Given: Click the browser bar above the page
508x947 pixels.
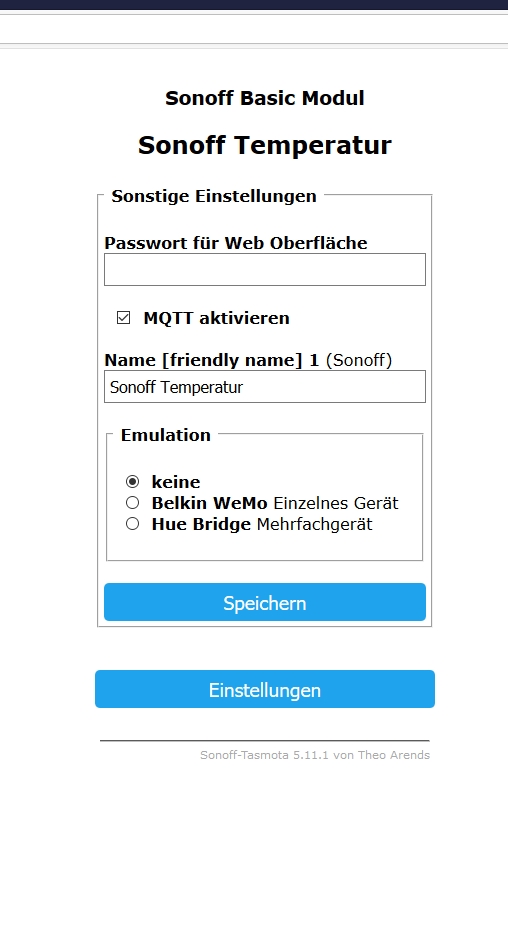Looking at the screenshot, I should pos(254,29).
